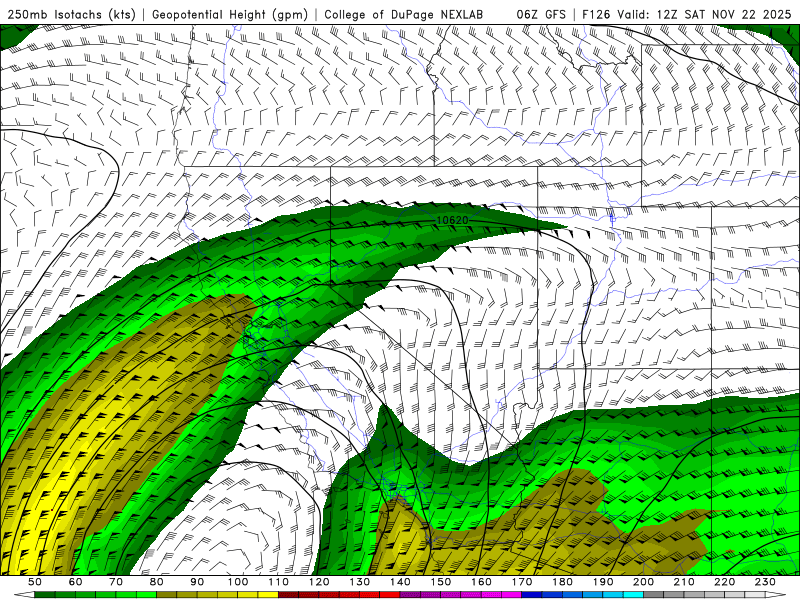Click the 110 label on the color scale
This screenshot has height=600, width=800.
click(x=278, y=582)
